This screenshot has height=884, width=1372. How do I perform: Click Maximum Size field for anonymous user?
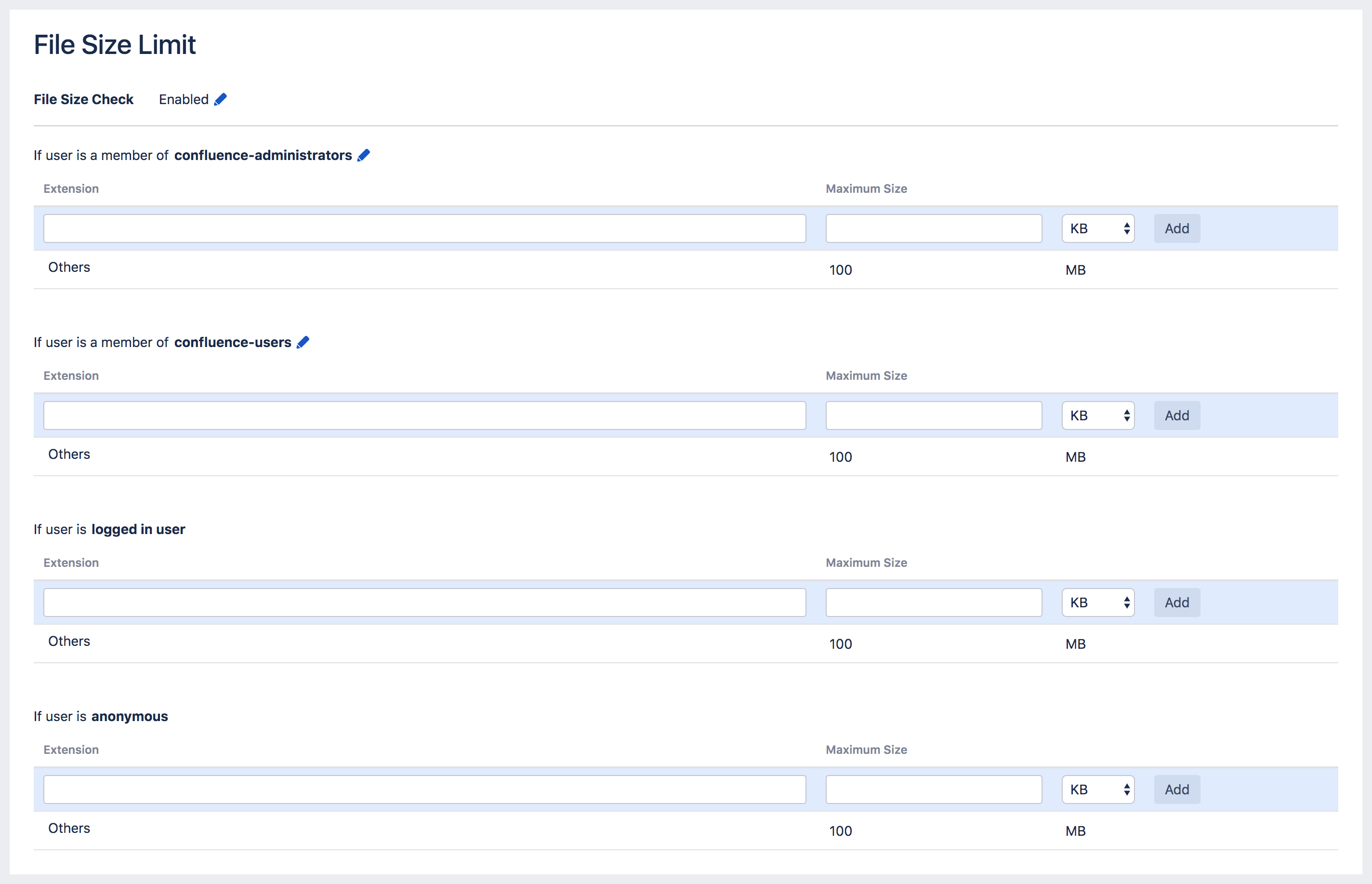933,790
